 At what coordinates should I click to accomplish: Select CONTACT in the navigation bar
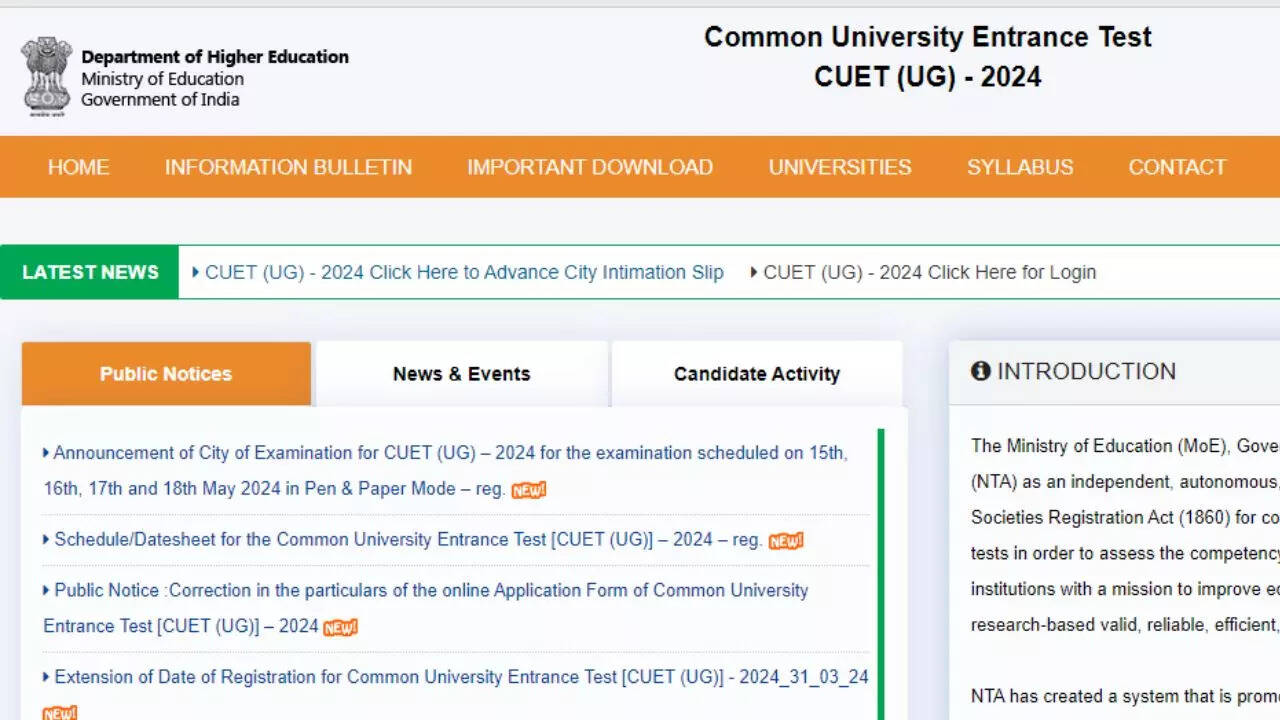coord(1177,167)
